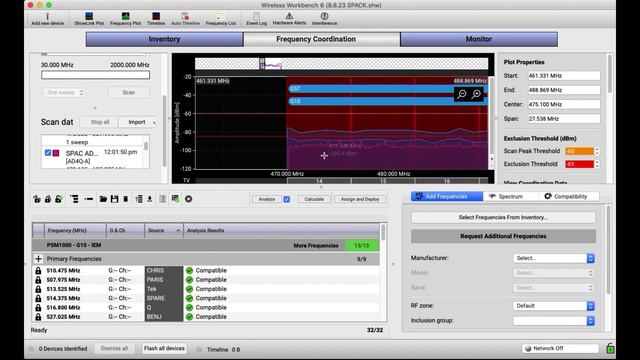This screenshot has width=640, height=360.
Task: Click the padlock icon at bottom right
Action: click(610, 349)
